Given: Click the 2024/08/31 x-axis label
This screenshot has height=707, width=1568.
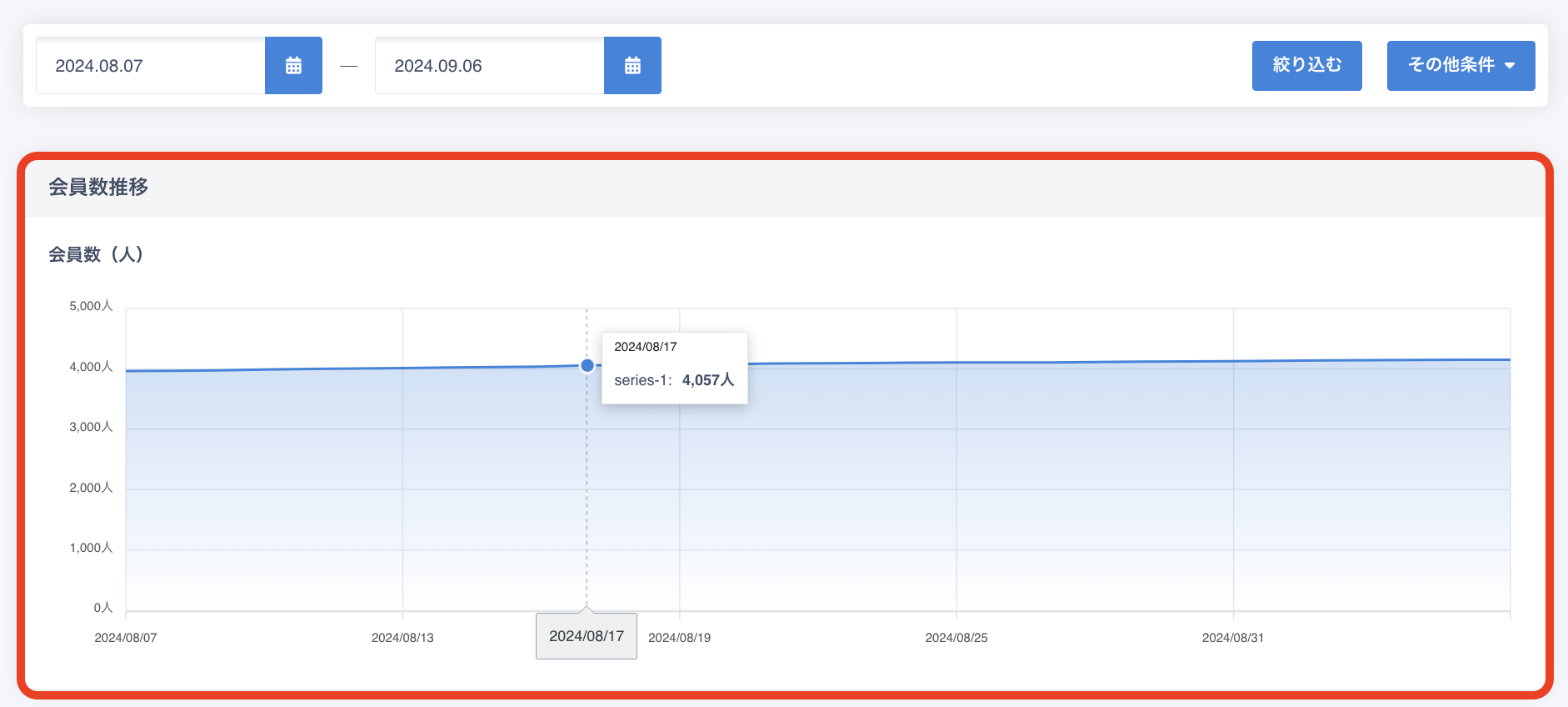Looking at the screenshot, I should click(1233, 638).
